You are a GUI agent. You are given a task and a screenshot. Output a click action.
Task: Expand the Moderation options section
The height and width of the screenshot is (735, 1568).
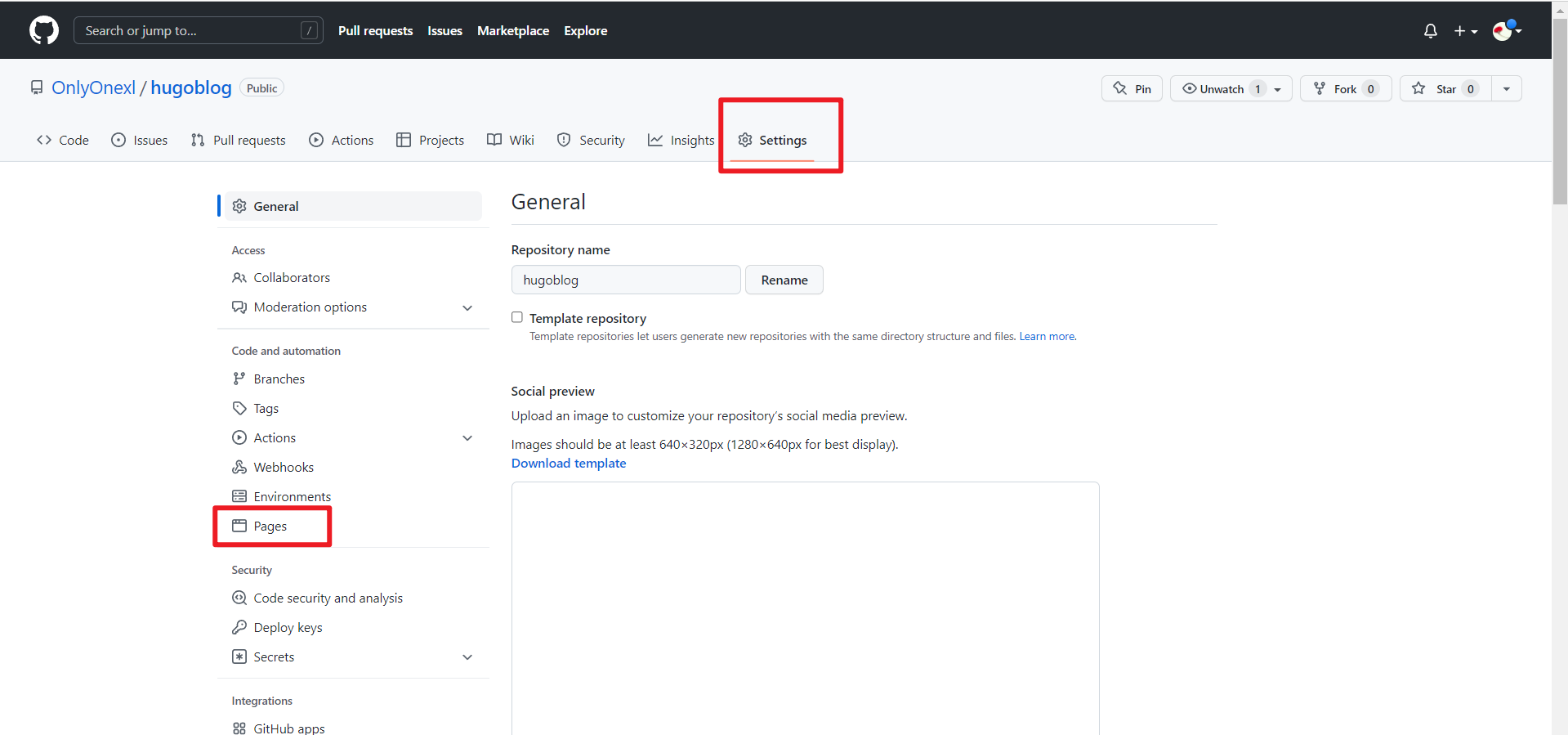point(467,307)
